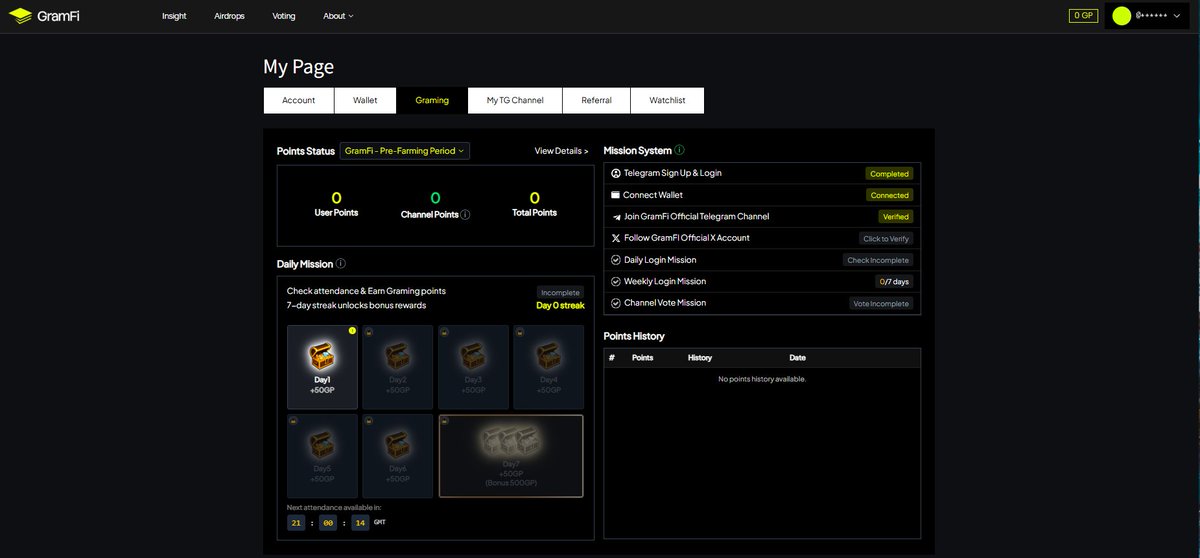Click the Day5 treasure chest

point(321,444)
